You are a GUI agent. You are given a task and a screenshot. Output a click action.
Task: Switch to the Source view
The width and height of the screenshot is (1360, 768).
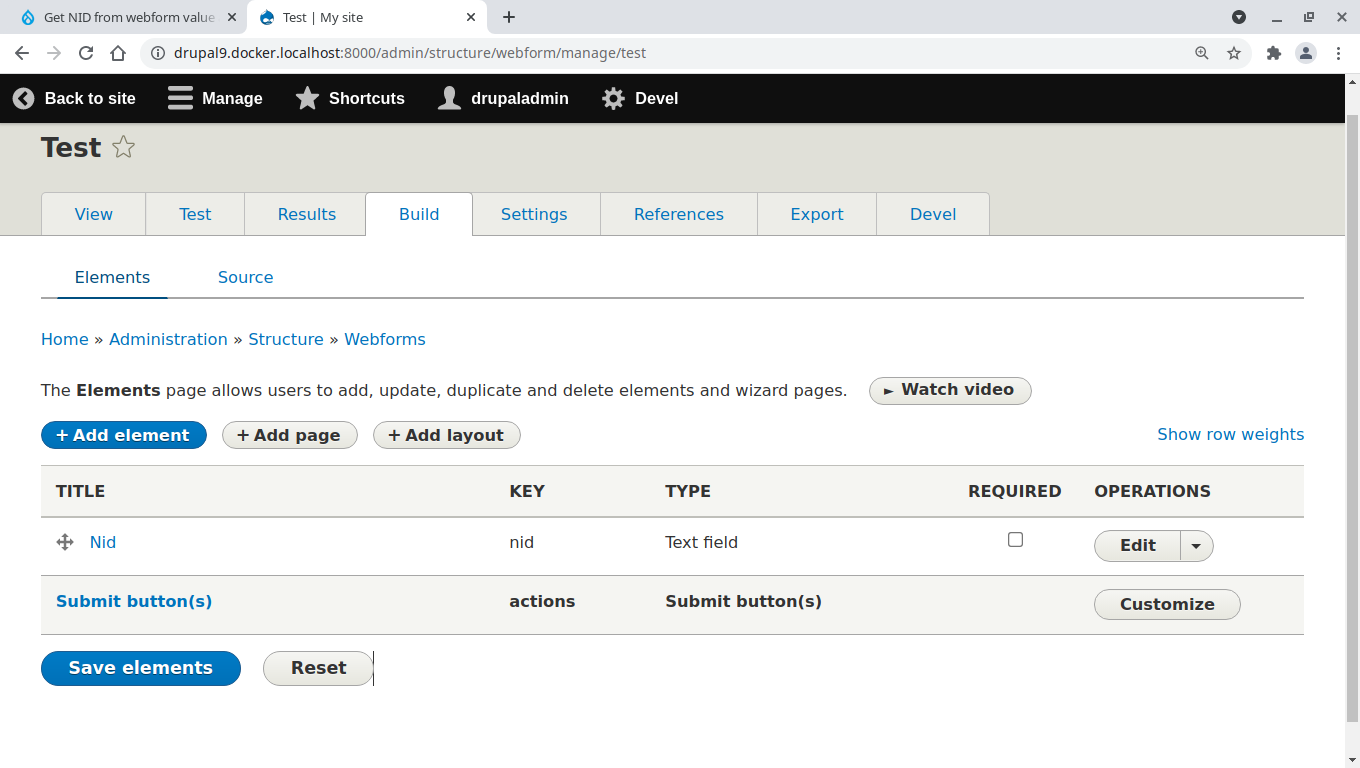[x=245, y=277]
